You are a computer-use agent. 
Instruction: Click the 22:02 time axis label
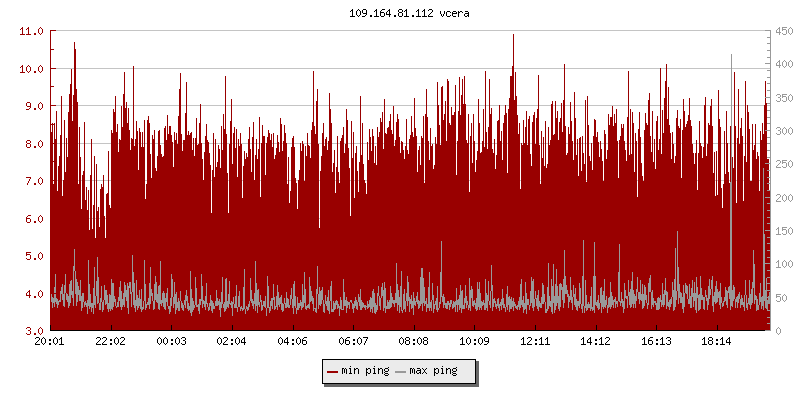[110, 341]
